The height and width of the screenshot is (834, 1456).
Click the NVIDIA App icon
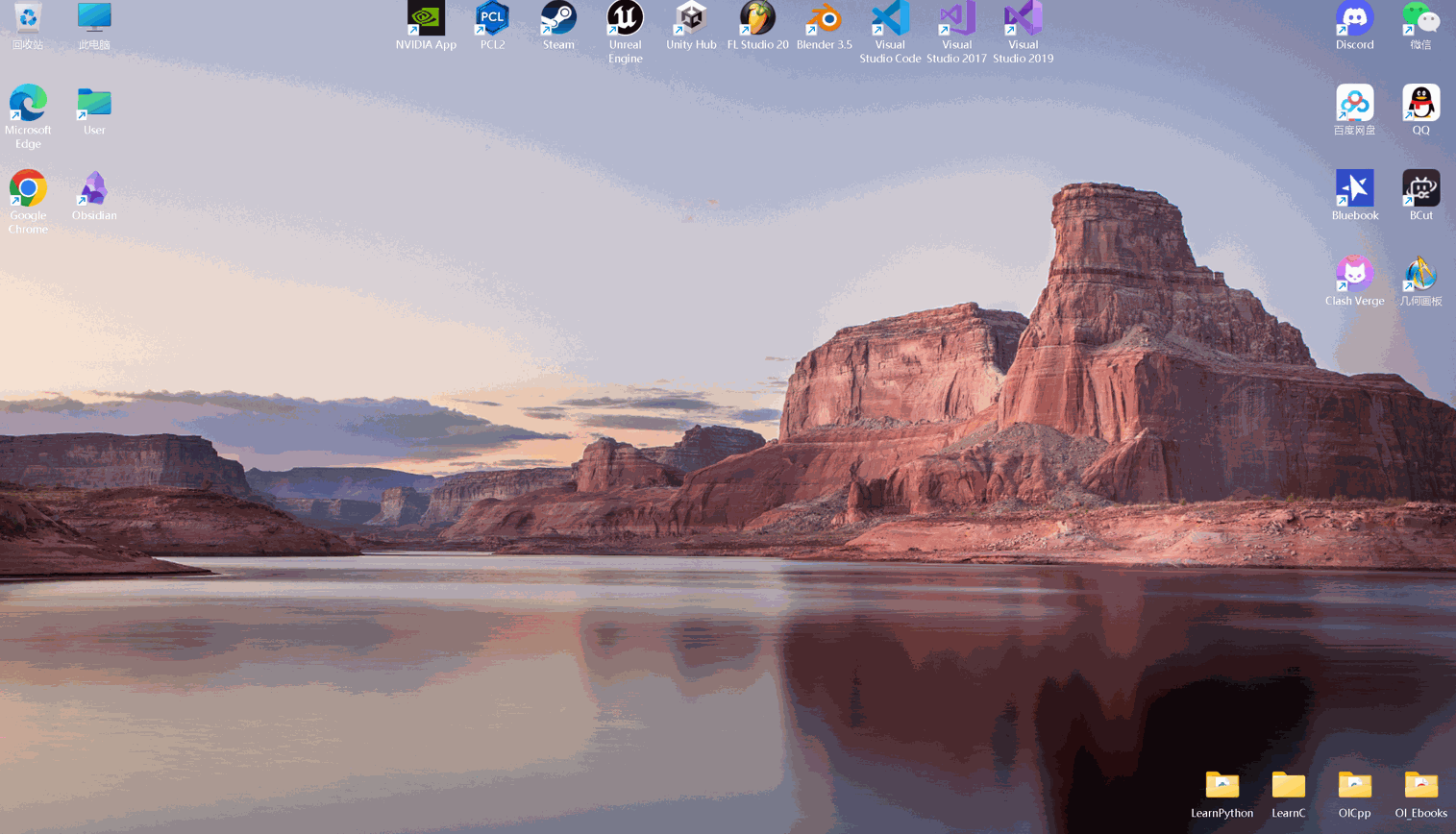426,19
